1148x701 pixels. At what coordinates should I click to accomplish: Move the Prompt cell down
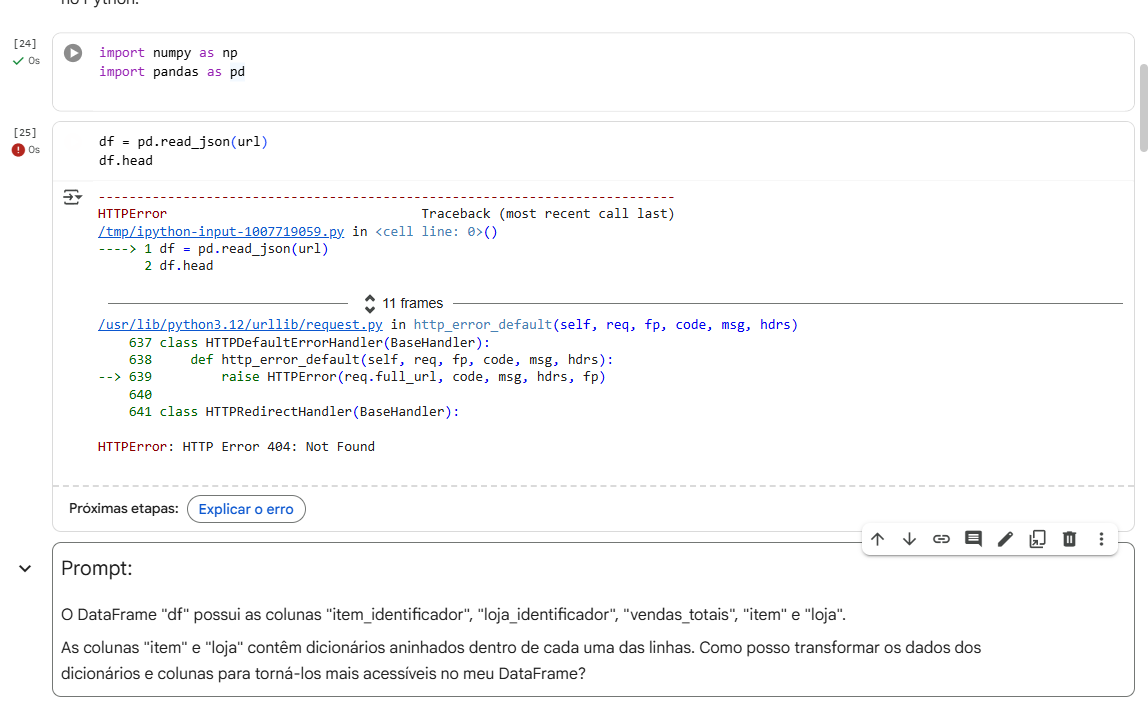pos(909,539)
